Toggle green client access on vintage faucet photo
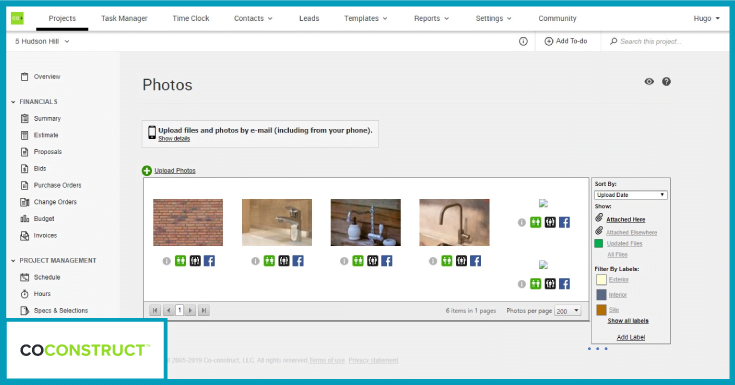Image resolution: width=735 pixels, height=385 pixels. click(x=358, y=261)
